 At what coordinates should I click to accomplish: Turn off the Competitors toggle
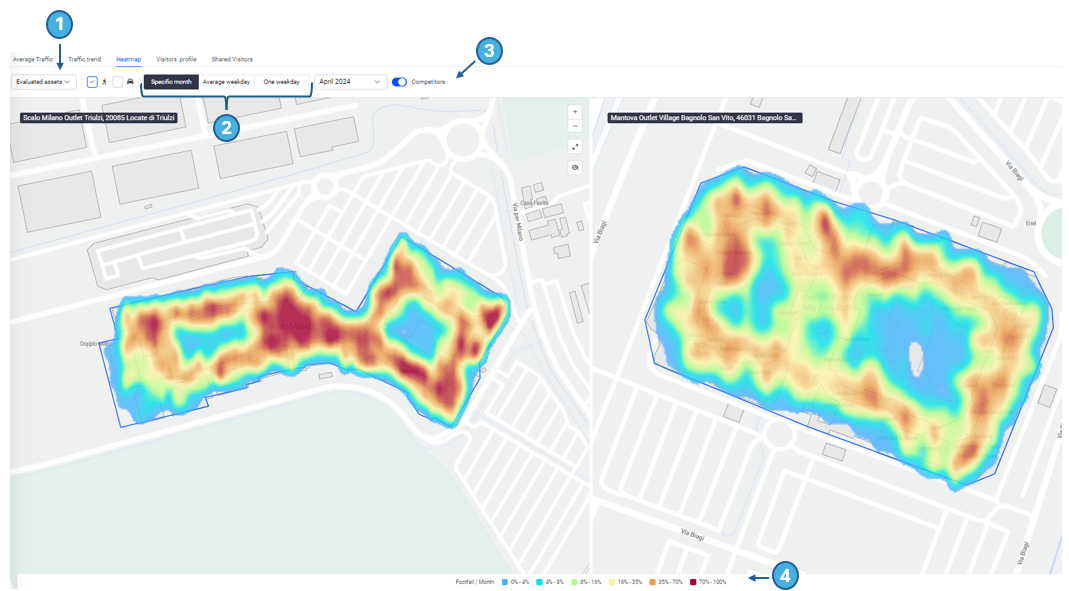pyautogui.click(x=400, y=82)
